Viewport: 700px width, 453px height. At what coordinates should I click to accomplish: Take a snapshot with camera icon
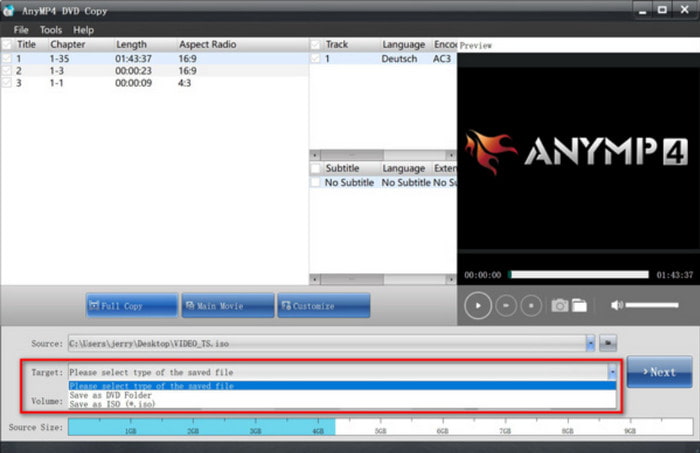pos(559,306)
